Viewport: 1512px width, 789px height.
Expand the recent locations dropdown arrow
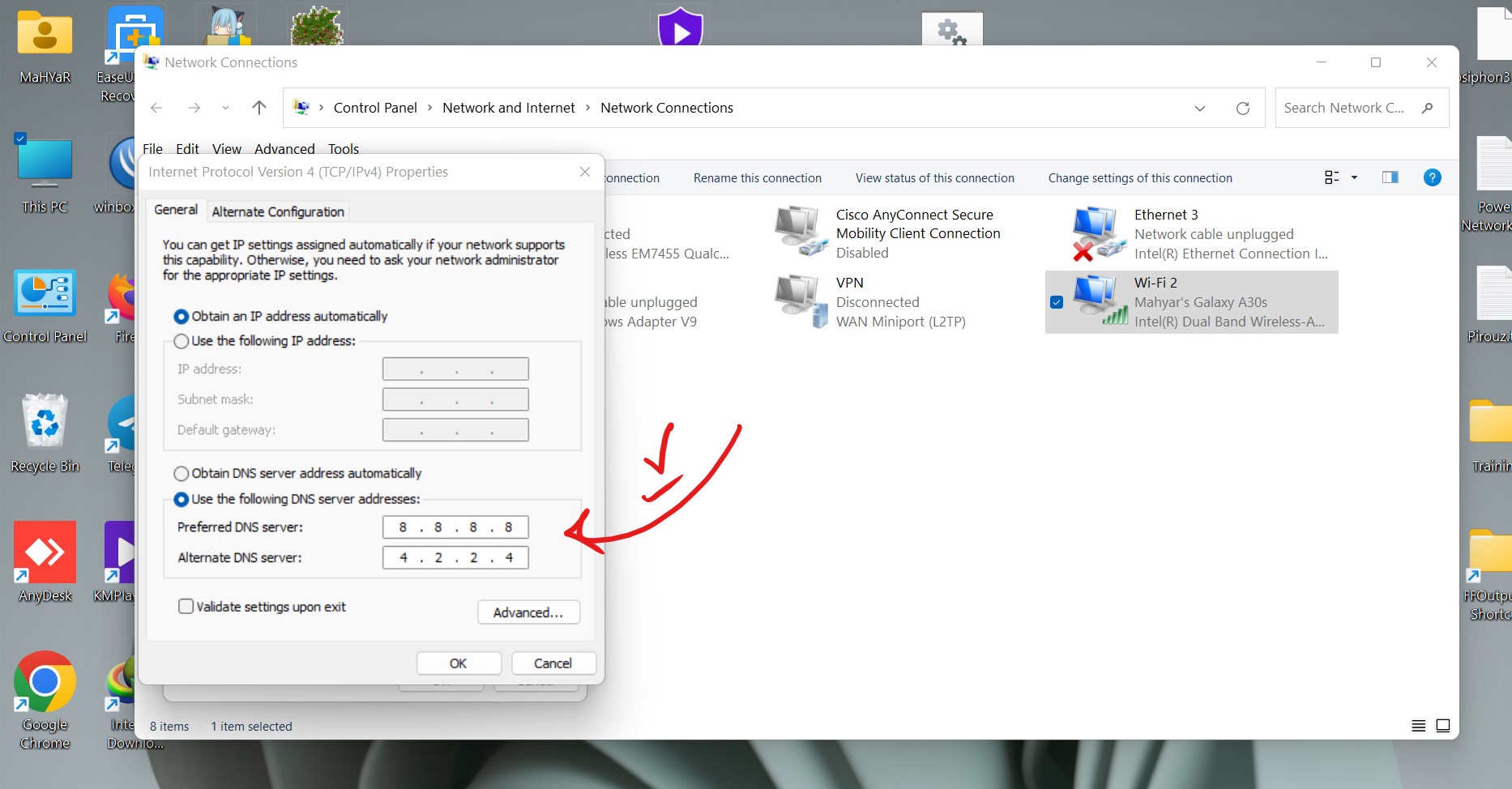(x=225, y=108)
